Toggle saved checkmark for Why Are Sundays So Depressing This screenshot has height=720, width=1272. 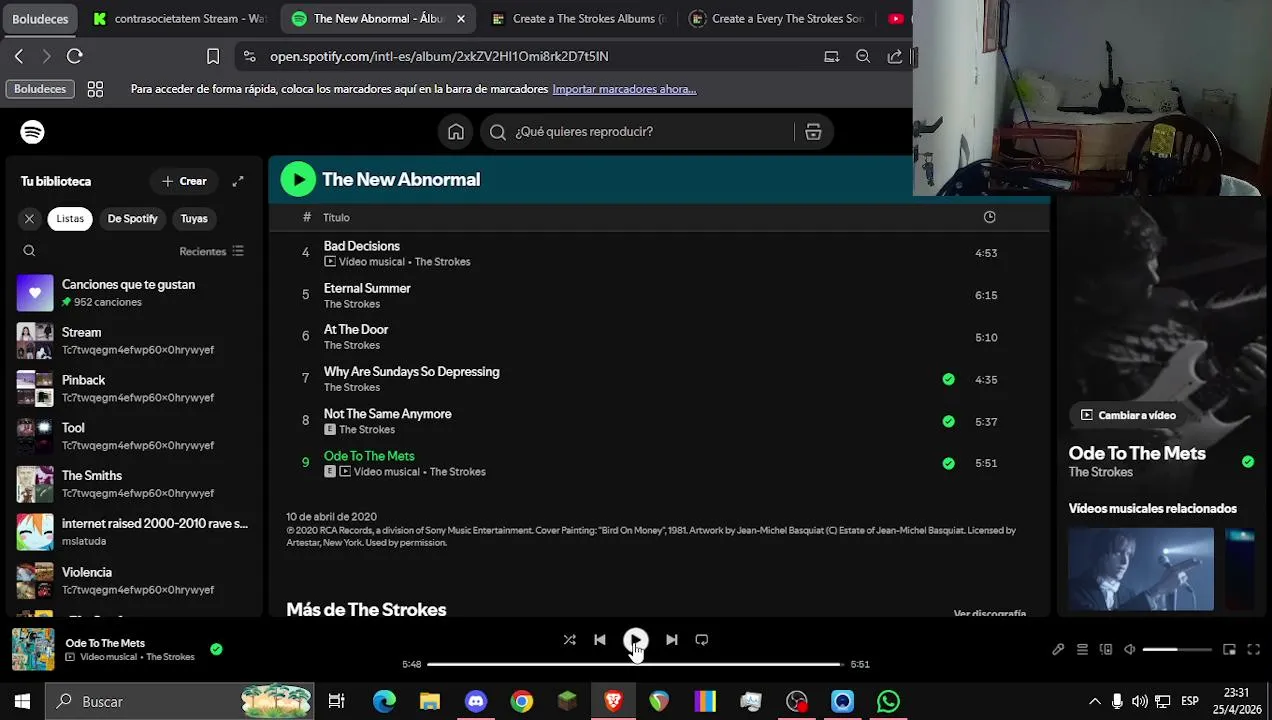coord(948,379)
